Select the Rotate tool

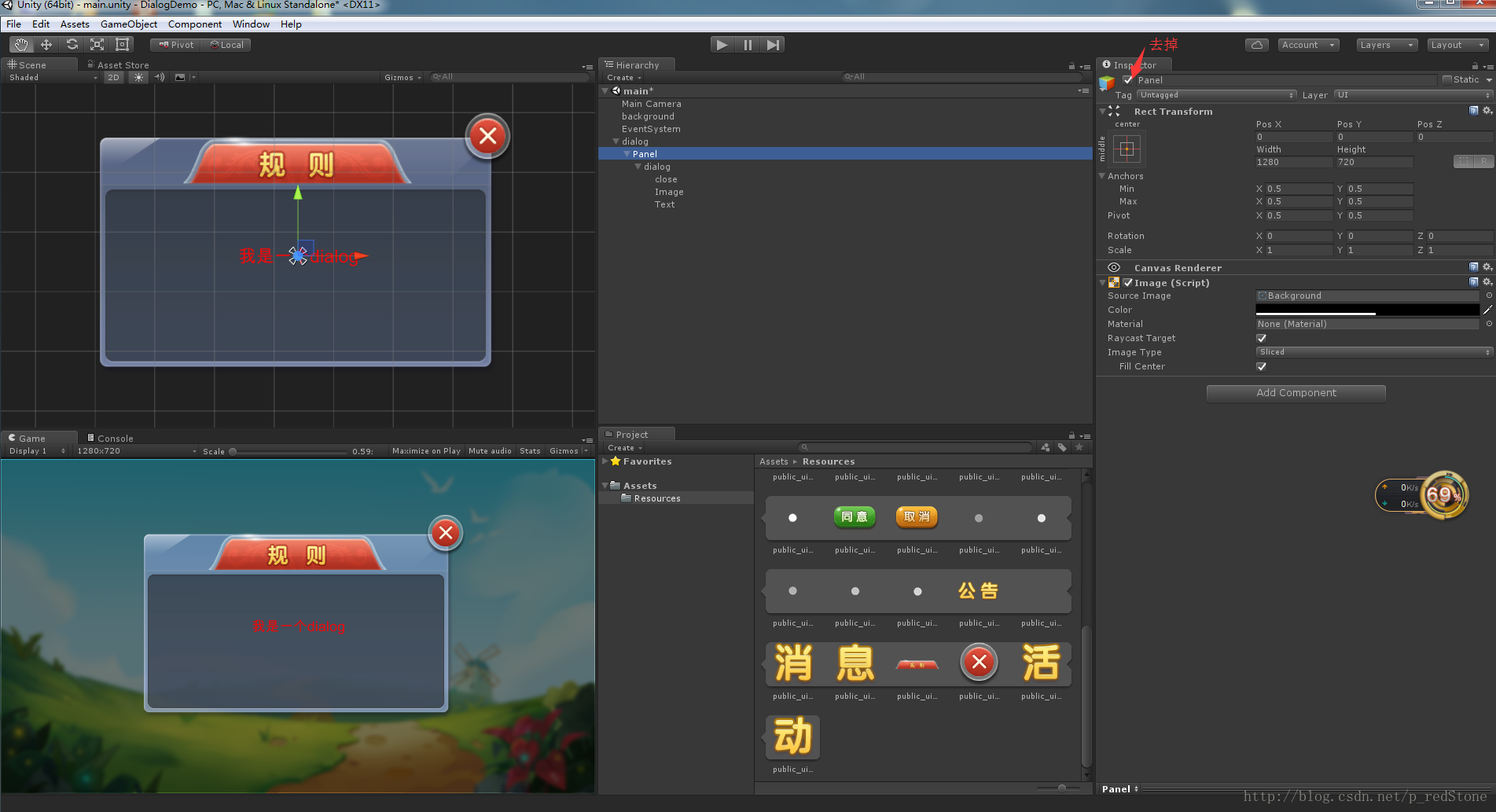coord(72,45)
